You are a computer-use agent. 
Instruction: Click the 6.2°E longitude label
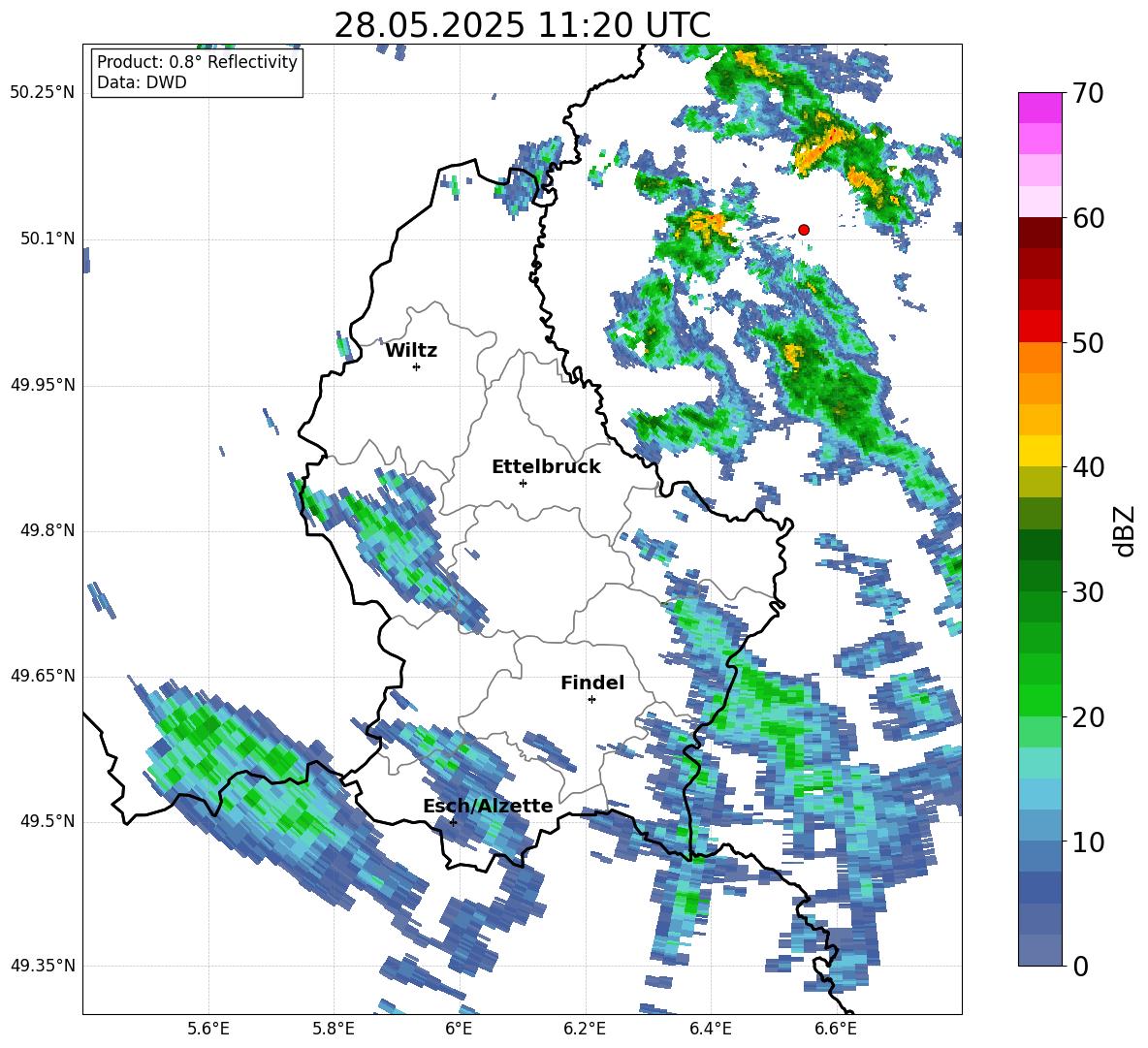(585, 1029)
